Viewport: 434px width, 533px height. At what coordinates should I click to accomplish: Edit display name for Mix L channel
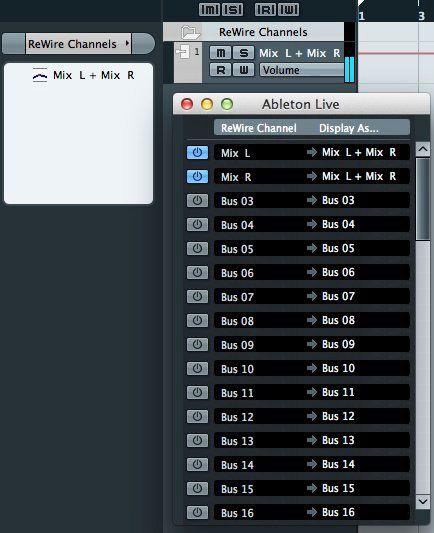(359, 152)
